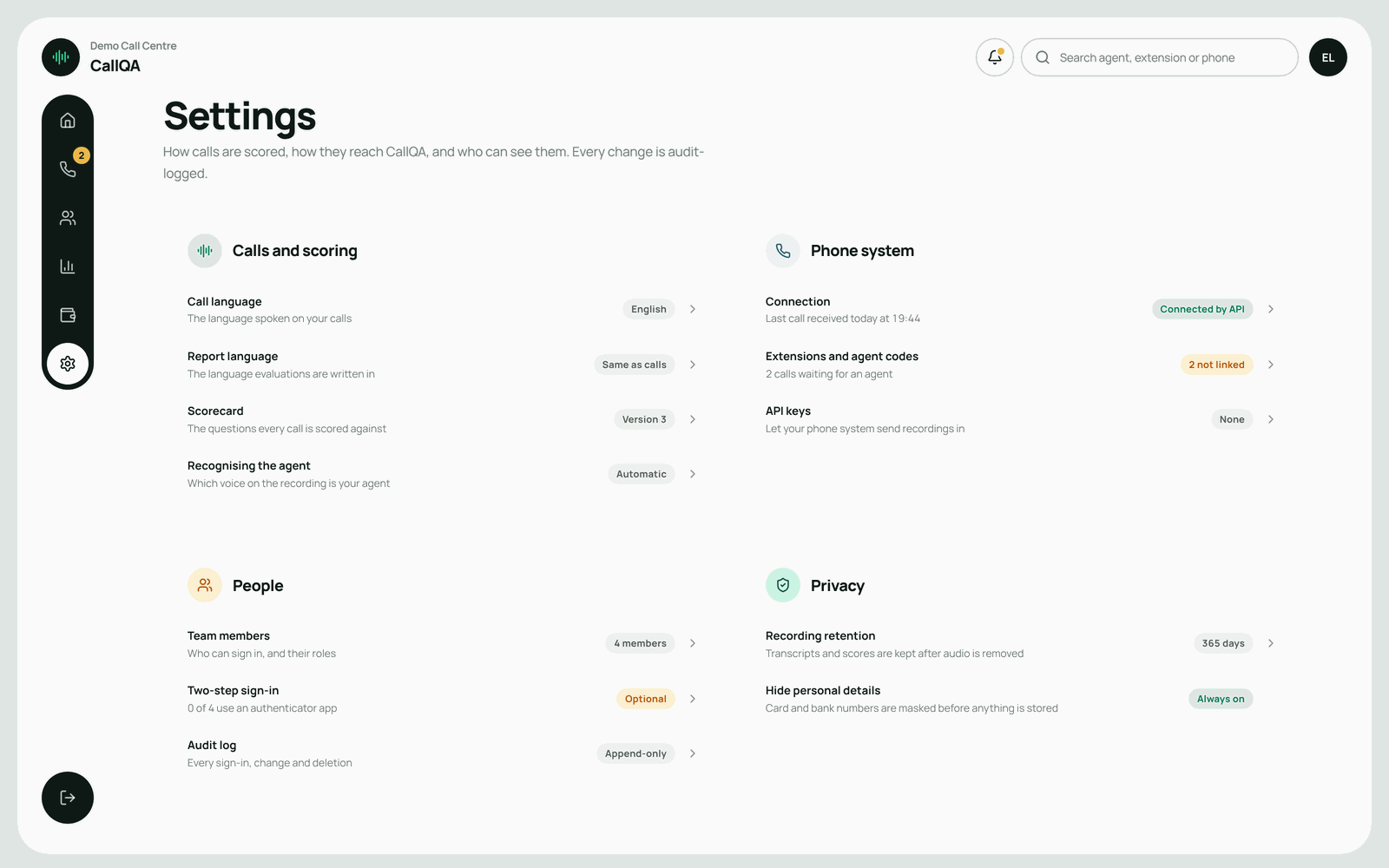Image resolution: width=1389 pixels, height=868 pixels.
Task: Click the People section icon
Action: [205, 585]
